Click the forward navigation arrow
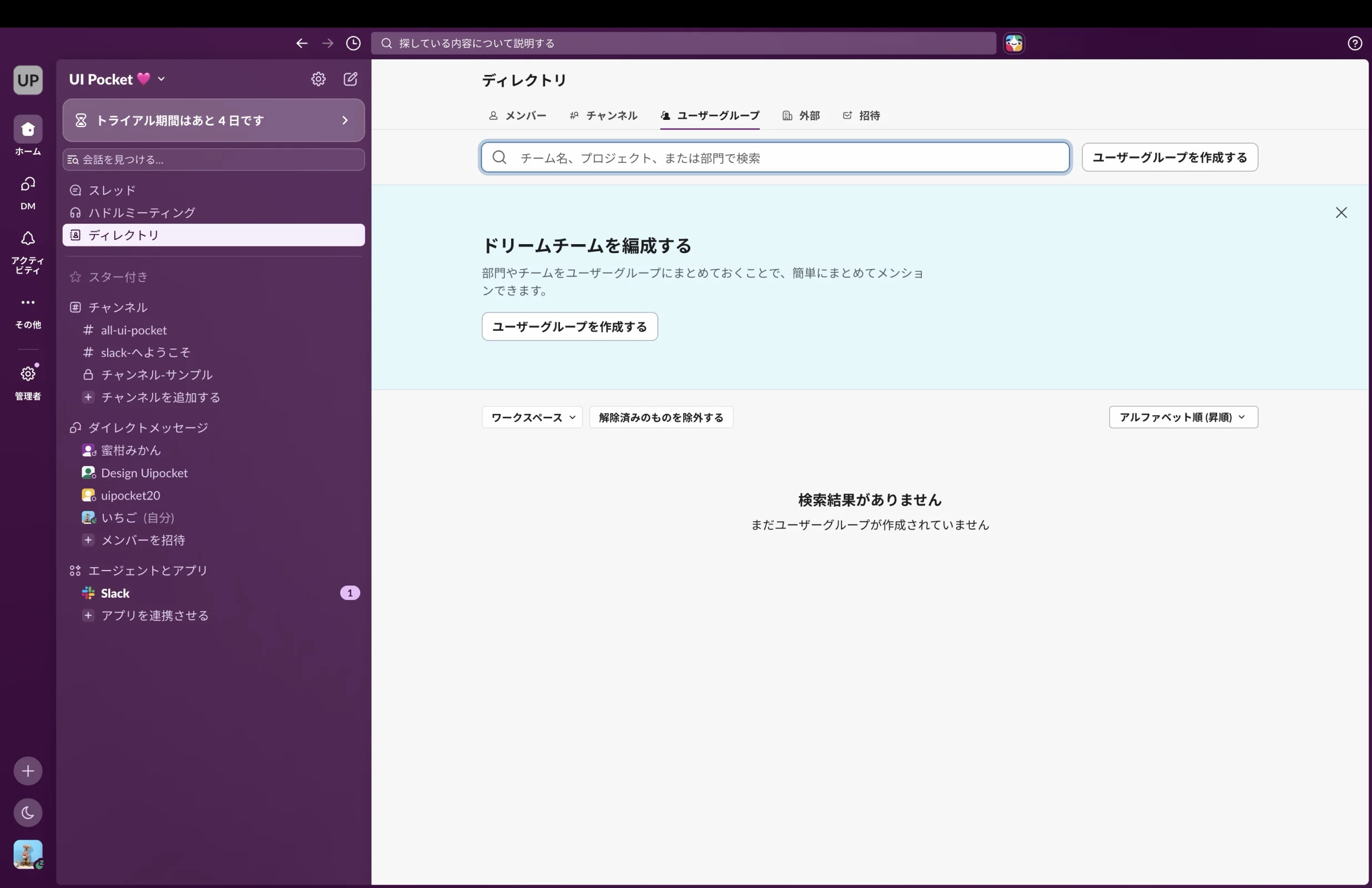This screenshot has width=1372, height=888. [x=327, y=43]
